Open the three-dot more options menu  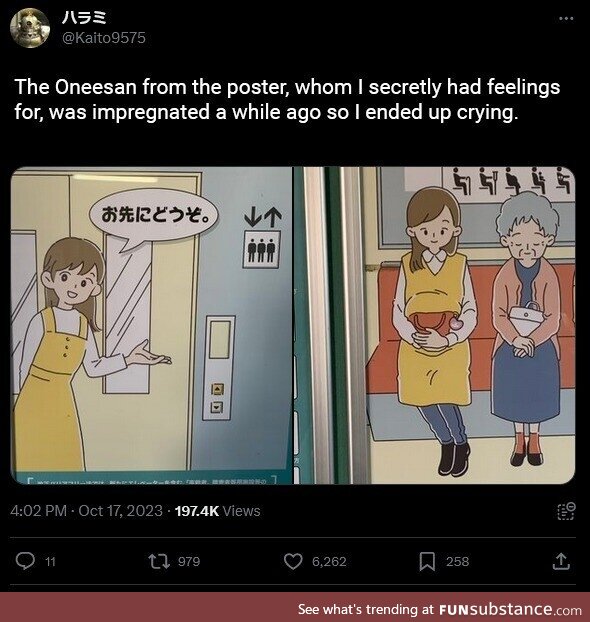tap(566, 19)
